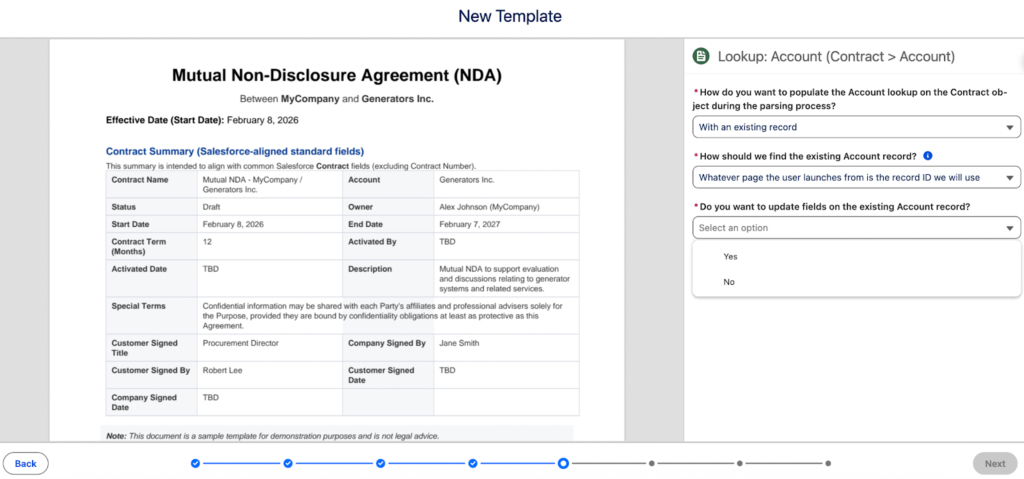Select "Yes" from the dropdown list
The image size is (1024, 479).
730,257
